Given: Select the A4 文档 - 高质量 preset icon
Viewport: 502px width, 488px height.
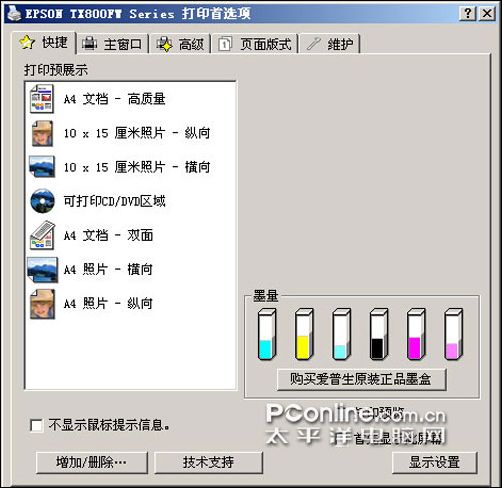Looking at the screenshot, I should [x=41, y=99].
